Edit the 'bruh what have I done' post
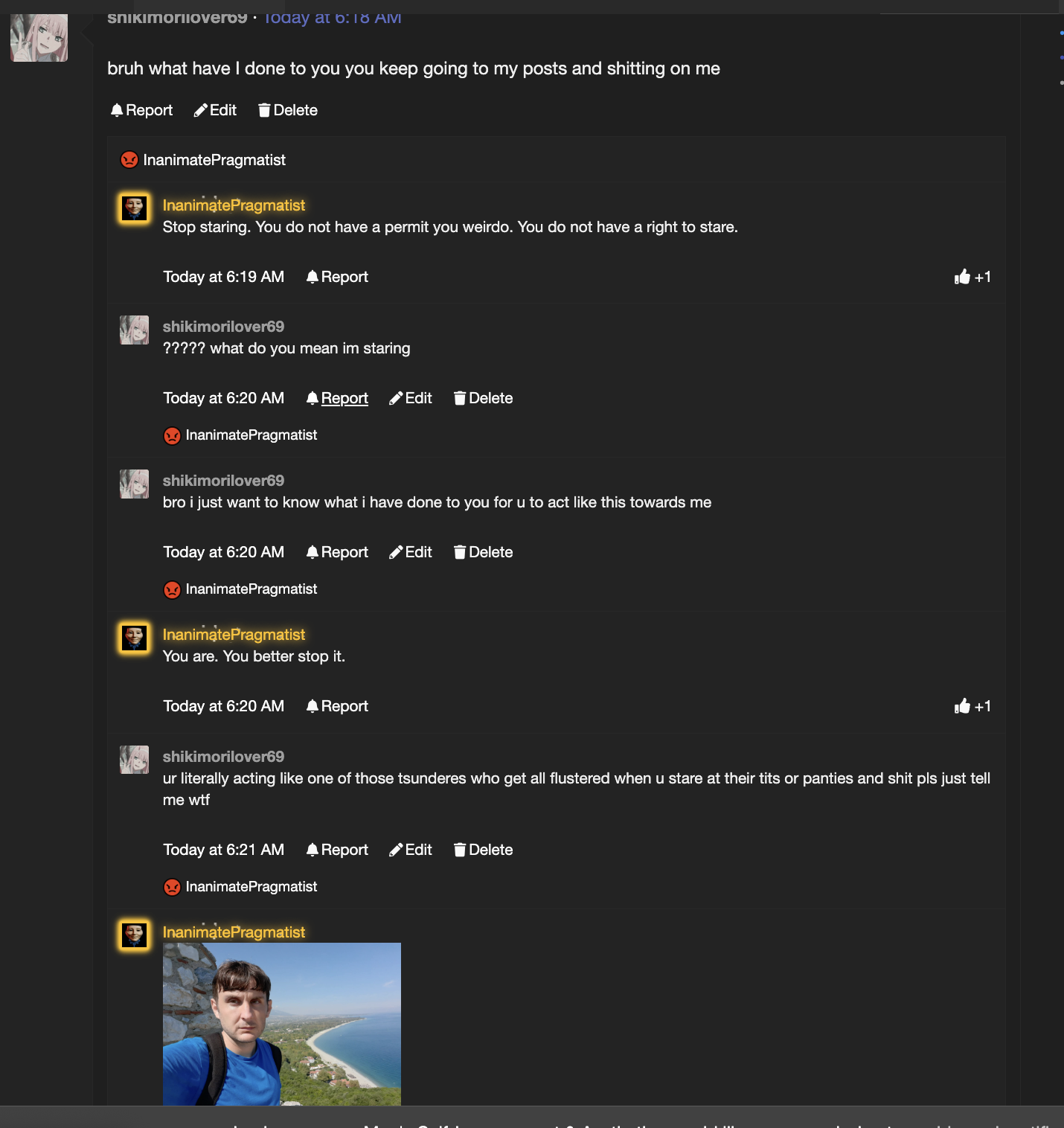The width and height of the screenshot is (1064, 1128). tap(215, 110)
